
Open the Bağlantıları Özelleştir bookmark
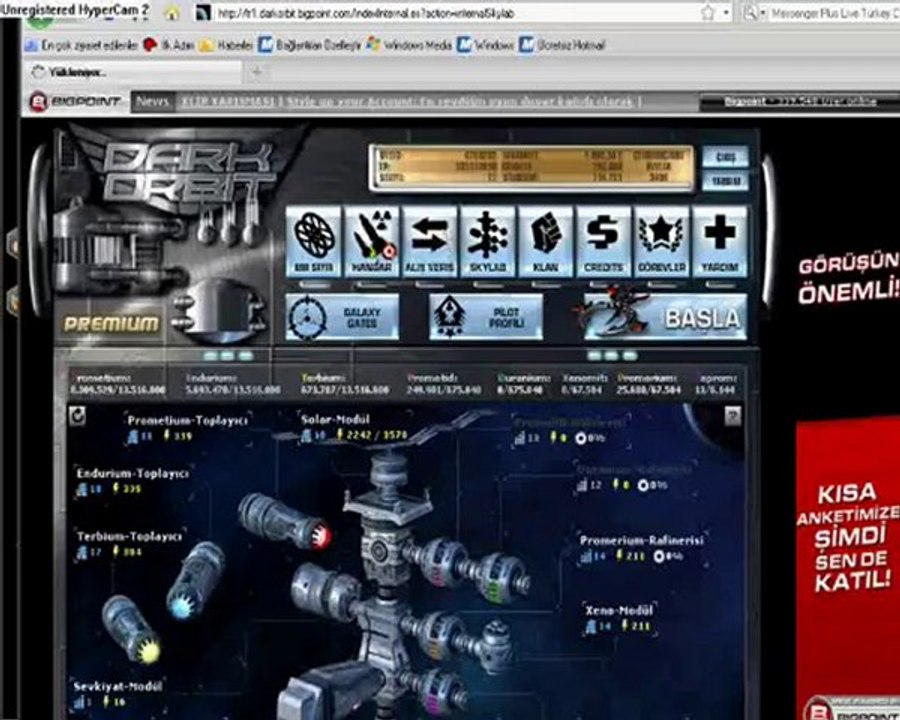tap(310, 45)
